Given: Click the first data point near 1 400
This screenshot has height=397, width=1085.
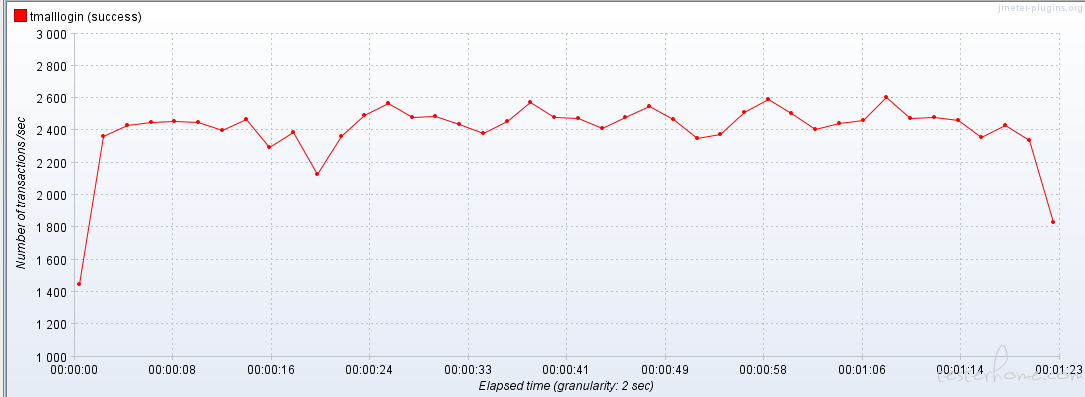Looking at the screenshot, I should click(x=79, y=284).
